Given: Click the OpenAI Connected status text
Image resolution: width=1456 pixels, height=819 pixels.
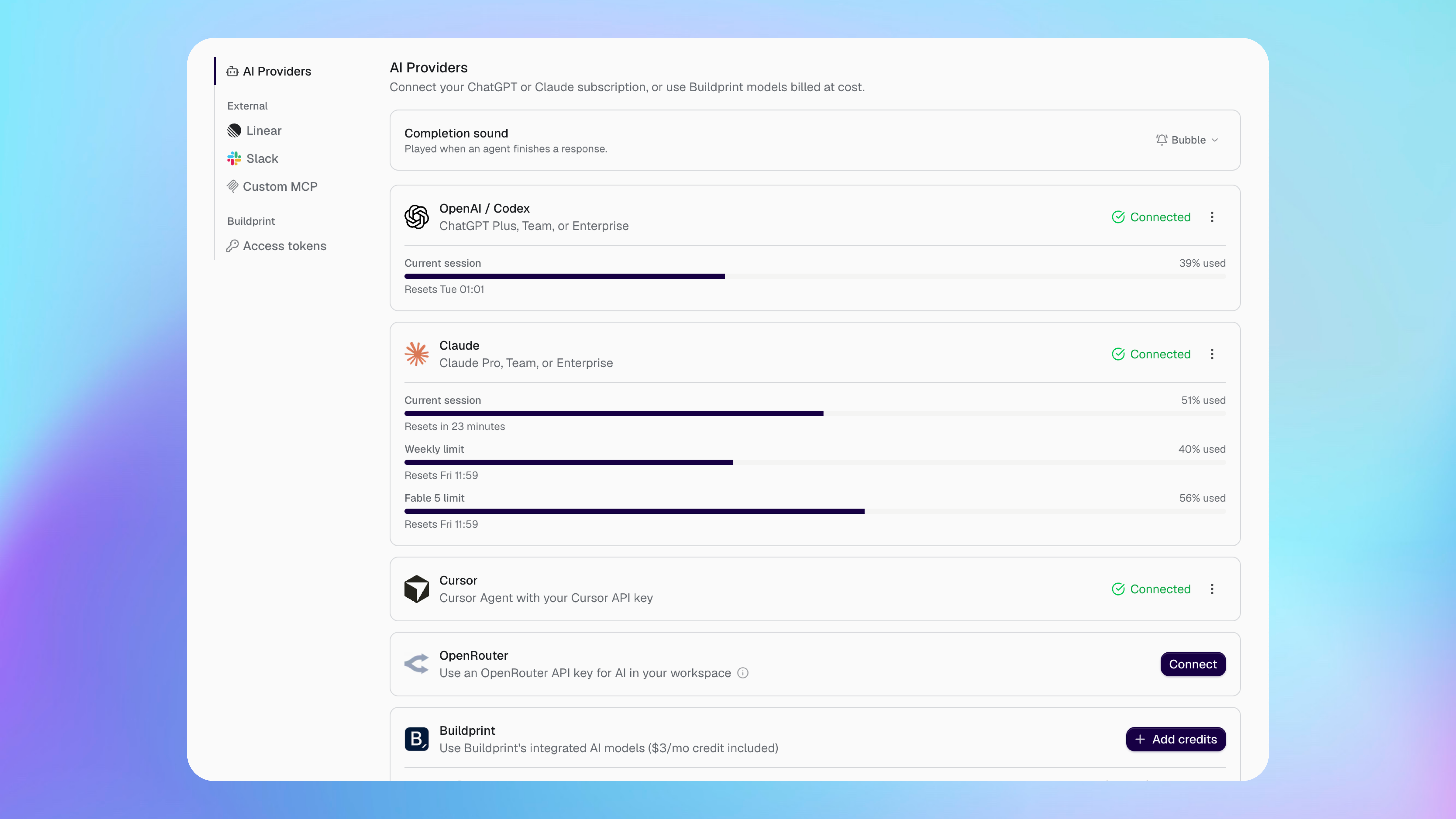Looking at the screenshot, I should pos(1160,217).
